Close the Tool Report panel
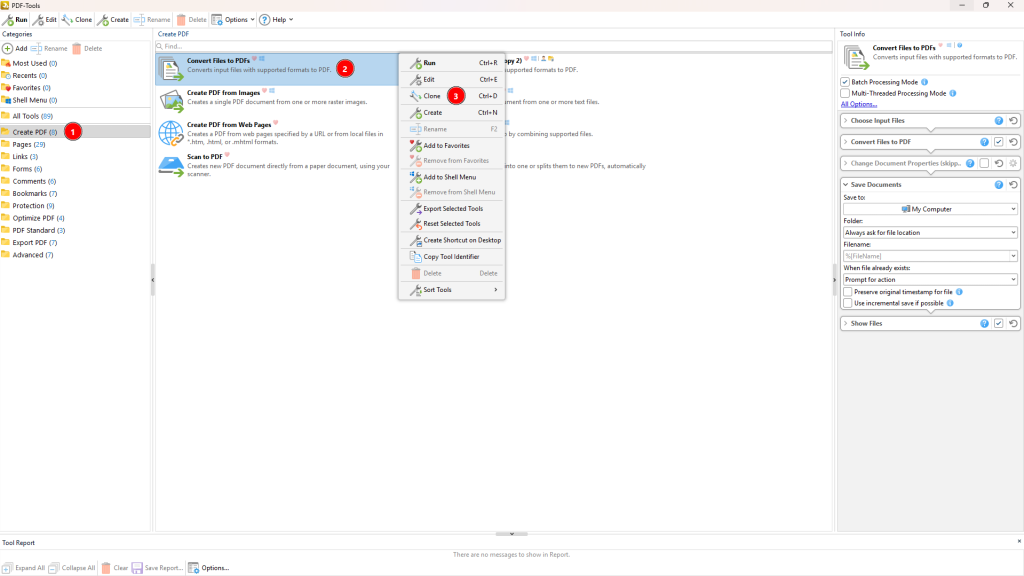This screenshot has height=576, width=1024. [1019, 541]
